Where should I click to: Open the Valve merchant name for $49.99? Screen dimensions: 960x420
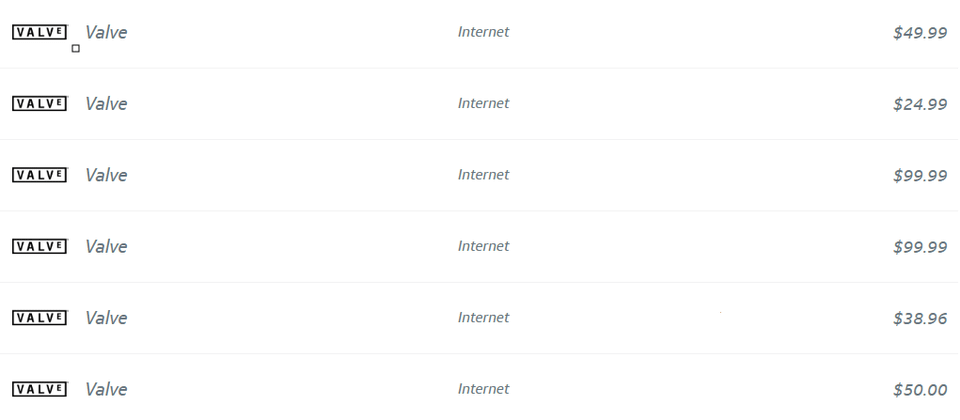tap(106, 32)
